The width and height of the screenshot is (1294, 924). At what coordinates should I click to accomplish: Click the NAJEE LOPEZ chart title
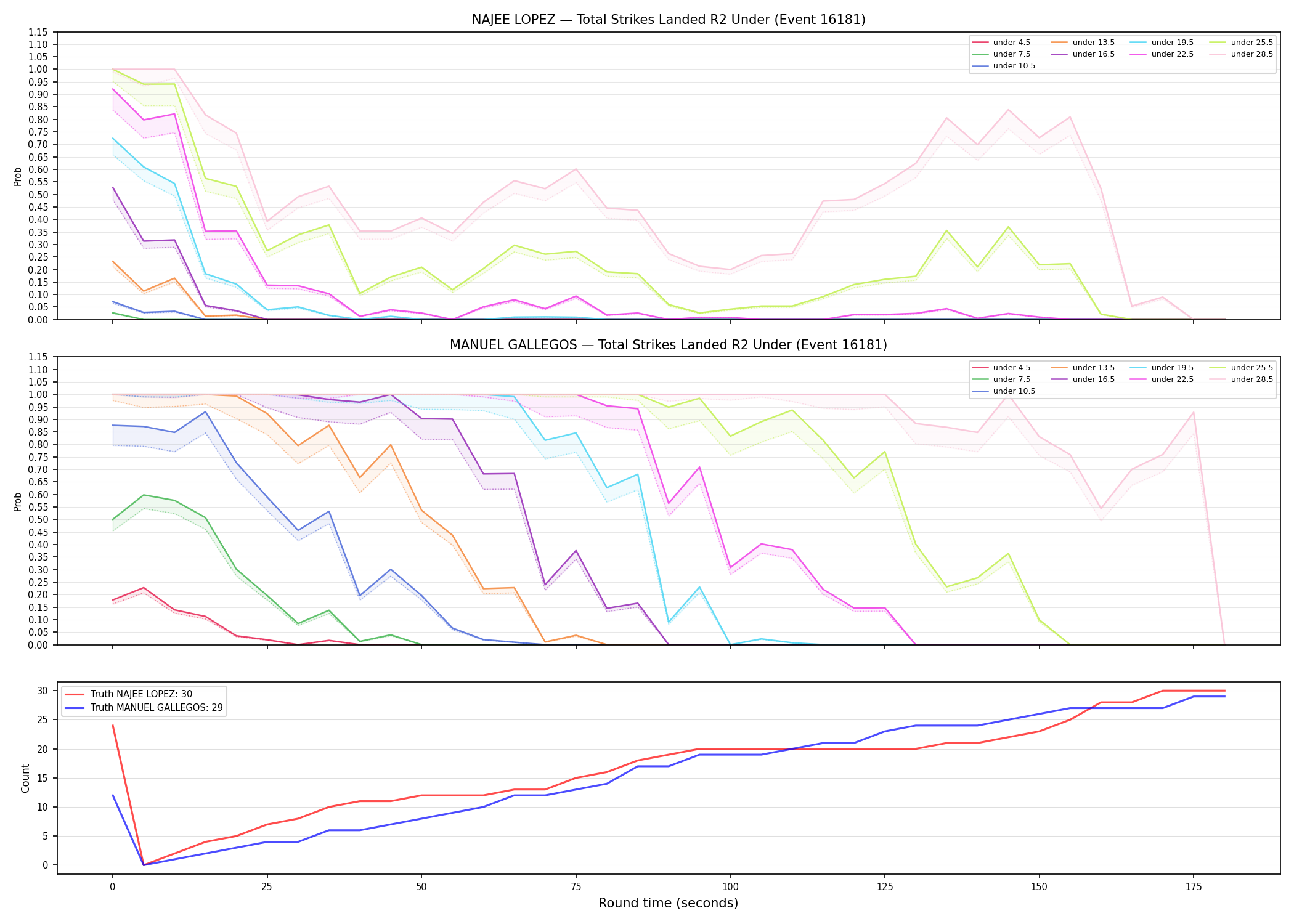(669, 20)
